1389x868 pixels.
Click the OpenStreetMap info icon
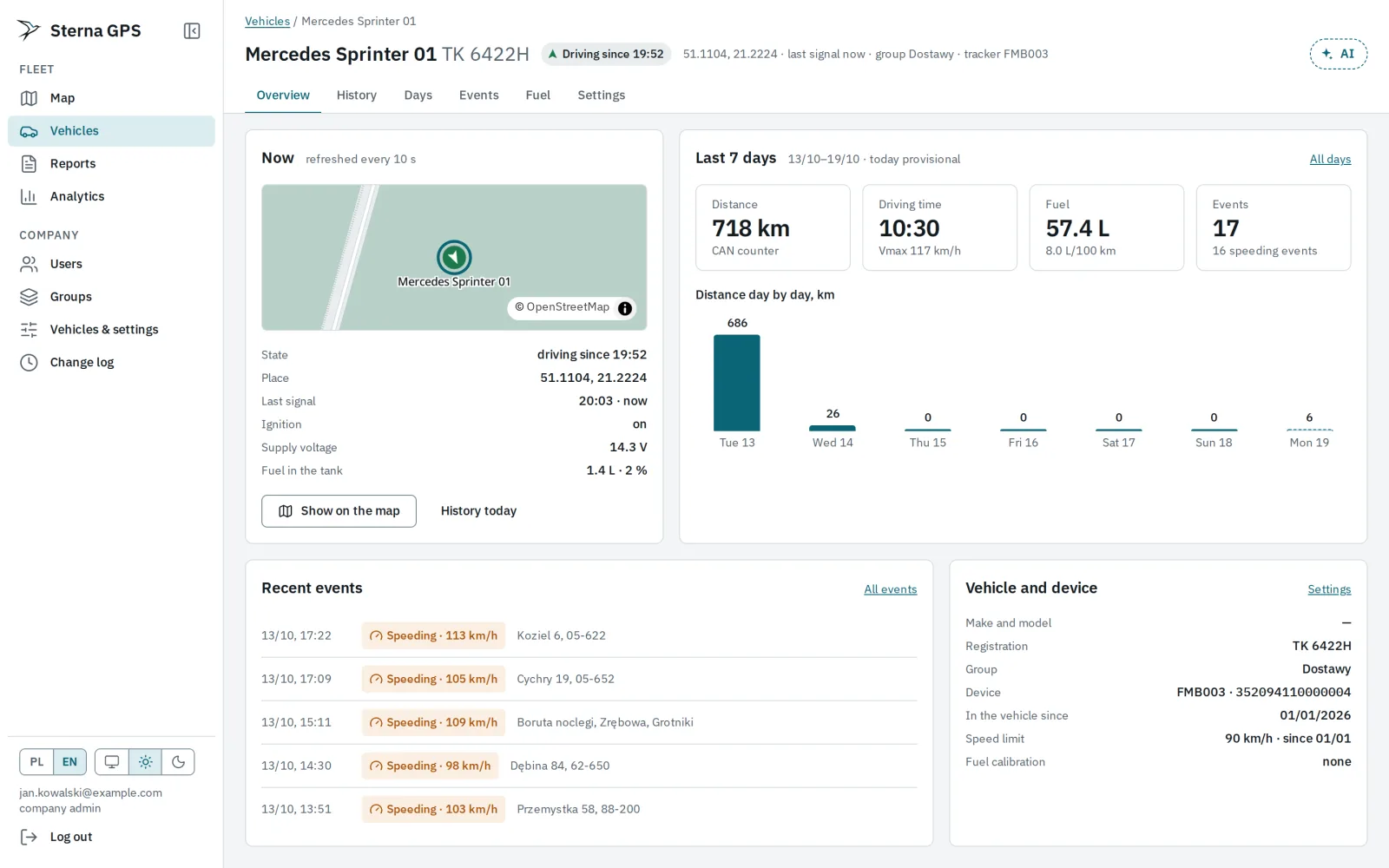[625, 308]
